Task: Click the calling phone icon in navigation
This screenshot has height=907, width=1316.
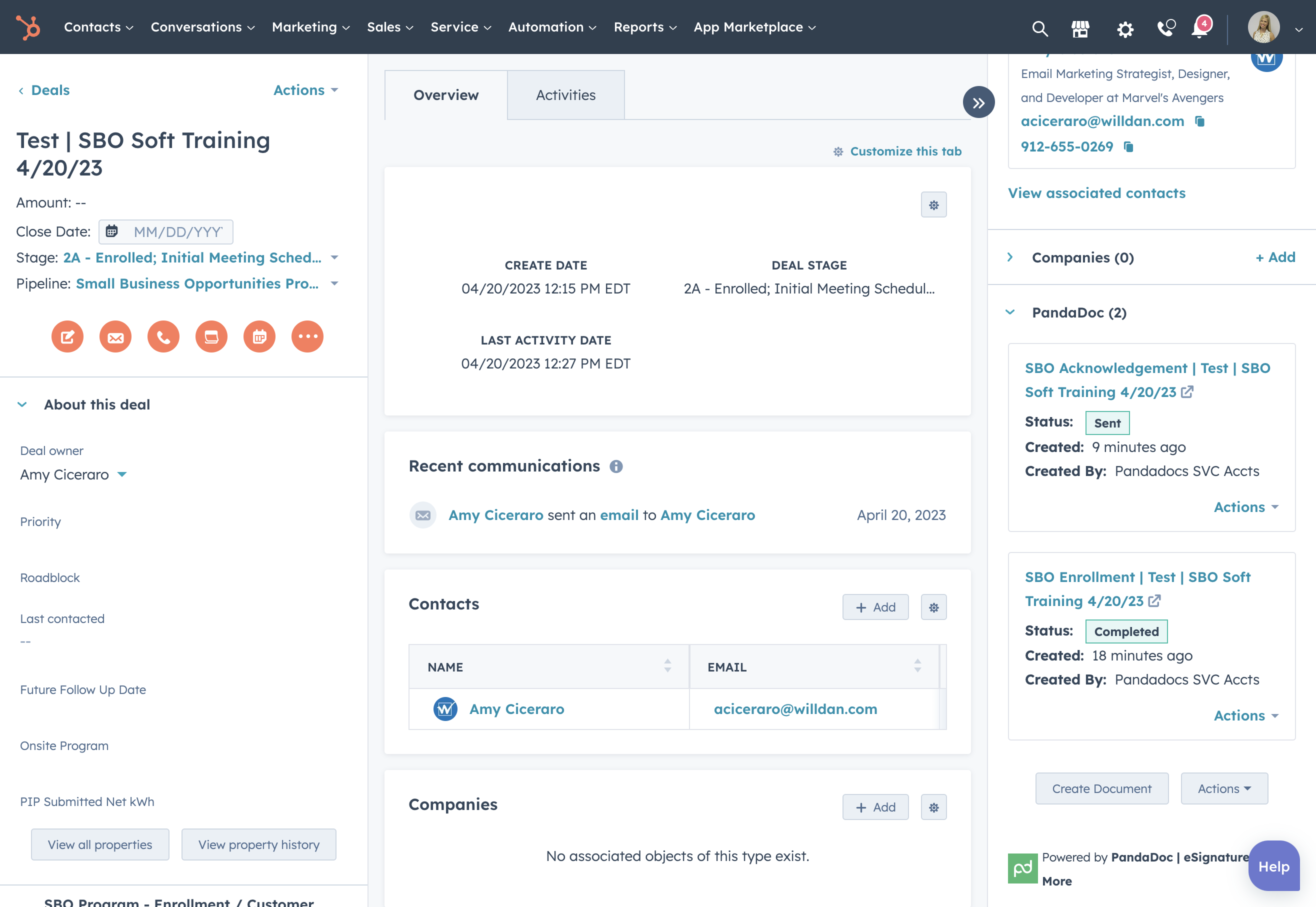Action: tap(1166, 28)
